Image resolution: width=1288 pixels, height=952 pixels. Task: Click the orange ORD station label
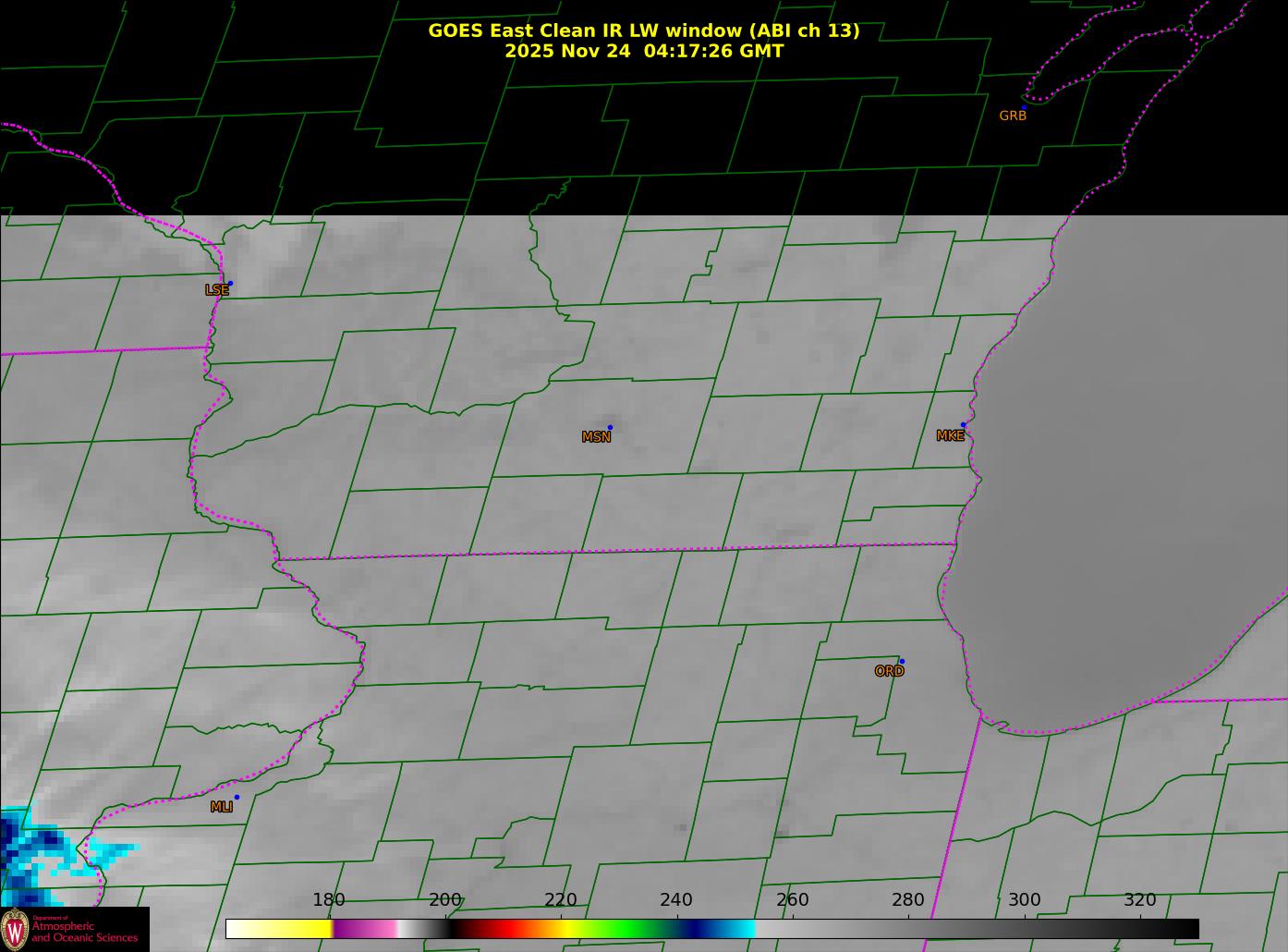coord(889,672)
